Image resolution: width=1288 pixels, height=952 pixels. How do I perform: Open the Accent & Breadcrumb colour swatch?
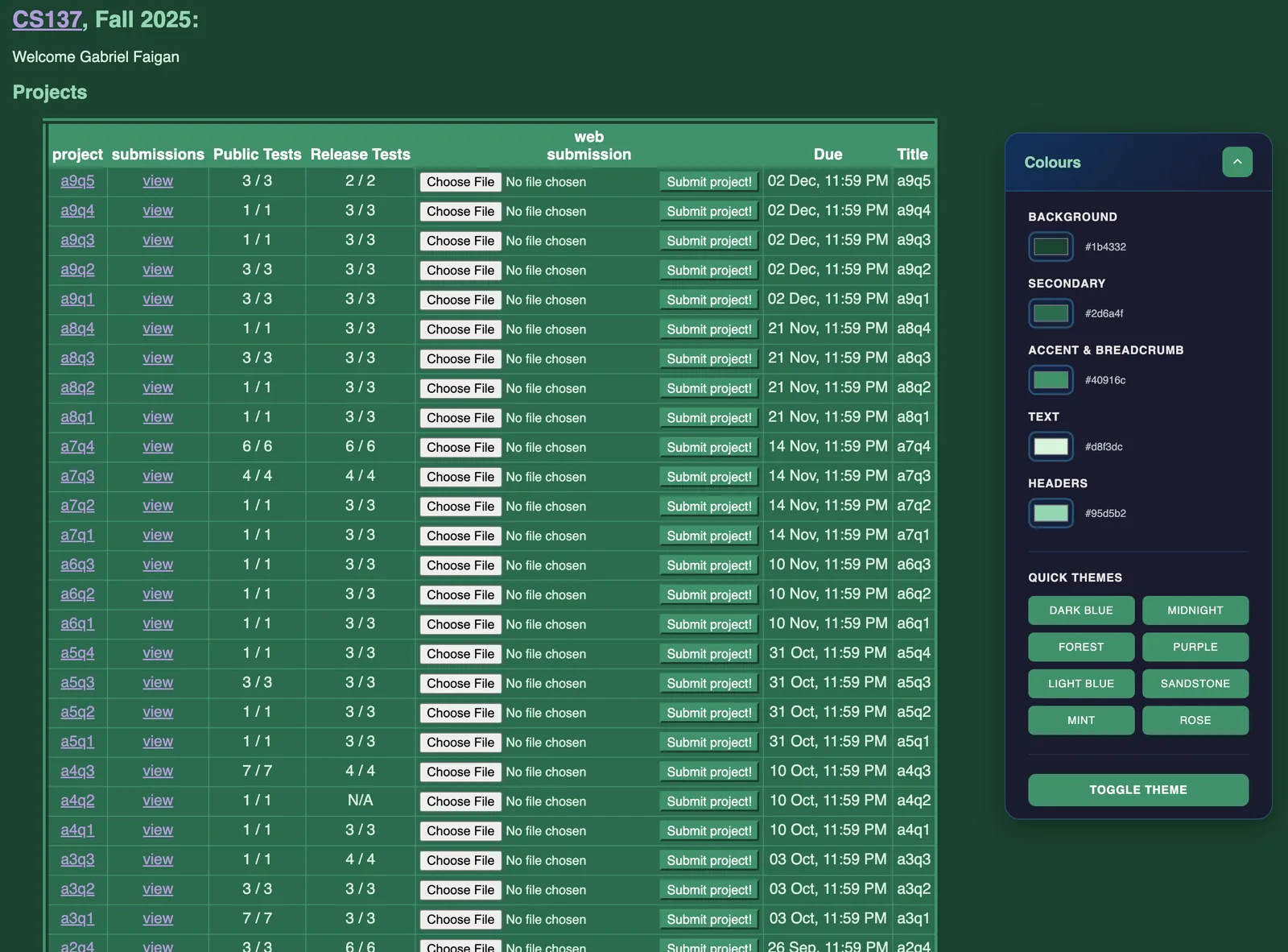click(x=1051, y=380)
